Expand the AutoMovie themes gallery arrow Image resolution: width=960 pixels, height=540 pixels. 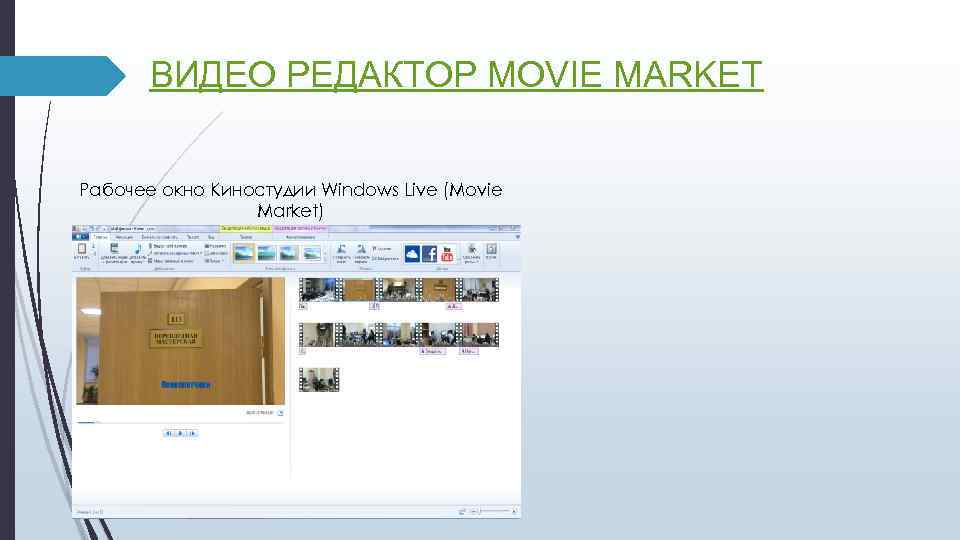325,253
